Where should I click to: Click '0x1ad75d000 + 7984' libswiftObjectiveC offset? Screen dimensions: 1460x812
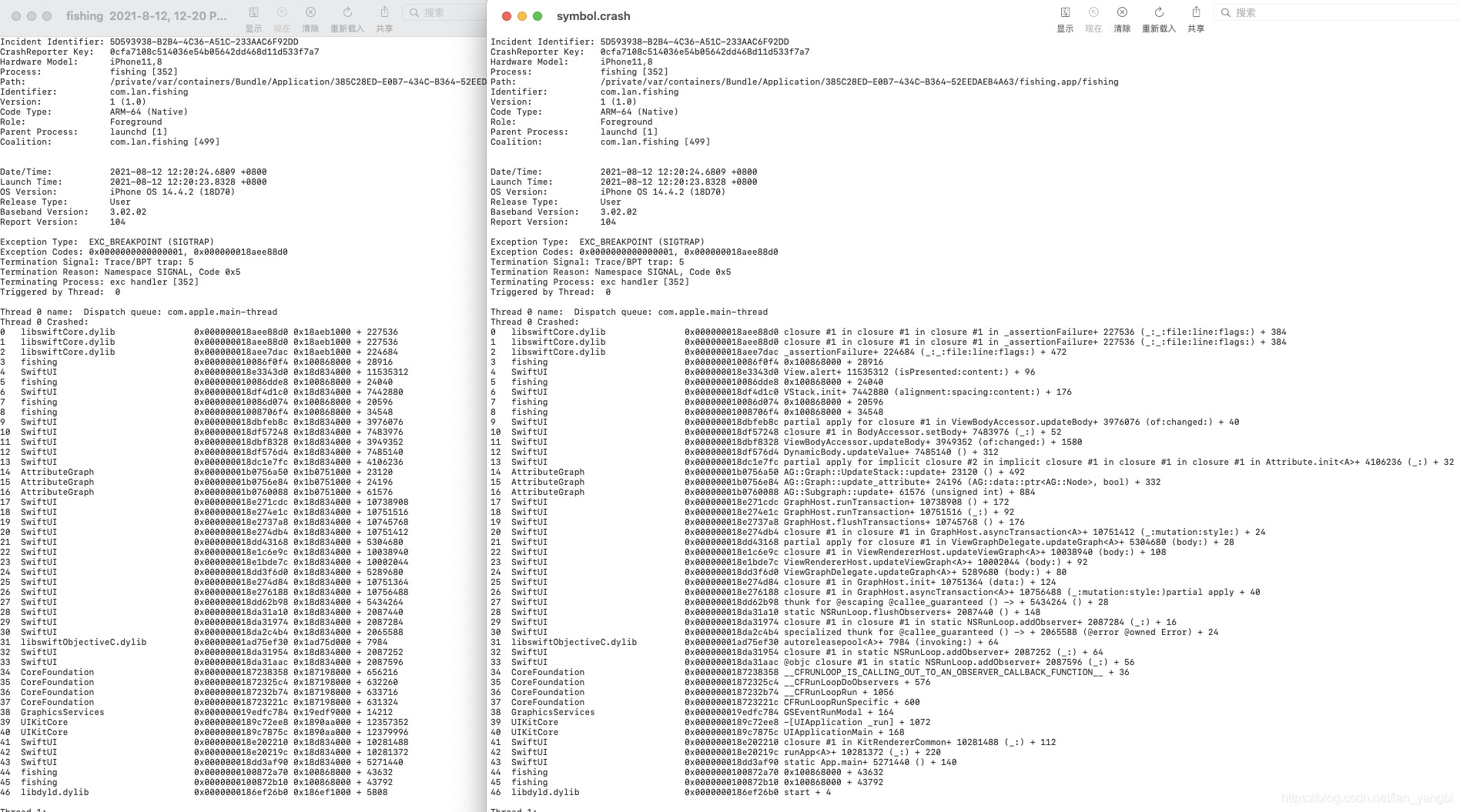click(340, 642)
